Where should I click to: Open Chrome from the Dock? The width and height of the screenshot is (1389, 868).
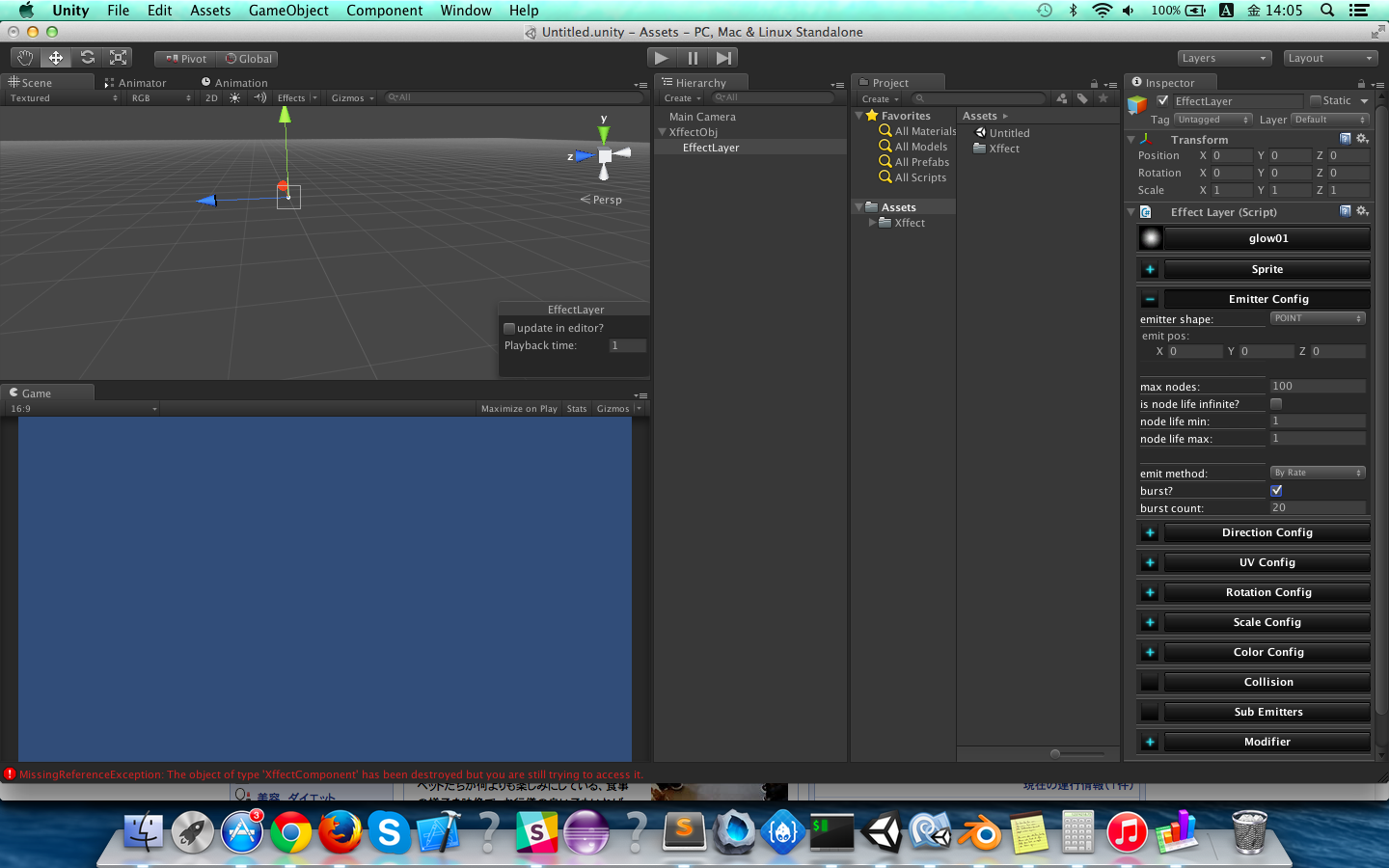coord(290,832)
